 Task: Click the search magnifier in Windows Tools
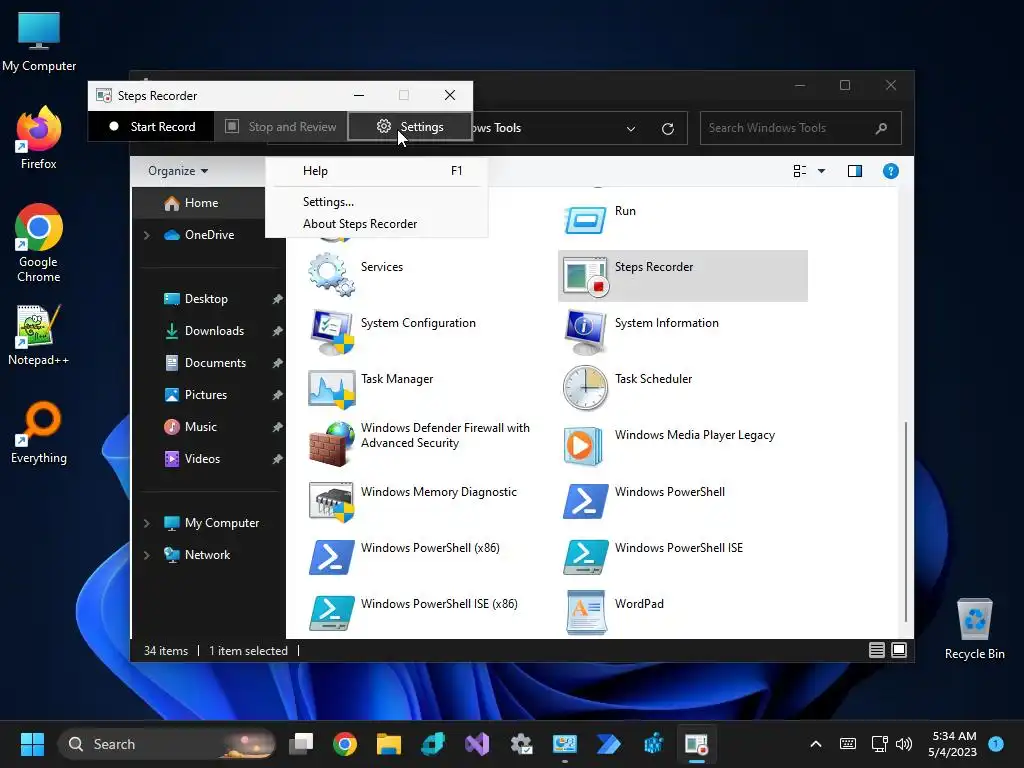coord(881,128)
